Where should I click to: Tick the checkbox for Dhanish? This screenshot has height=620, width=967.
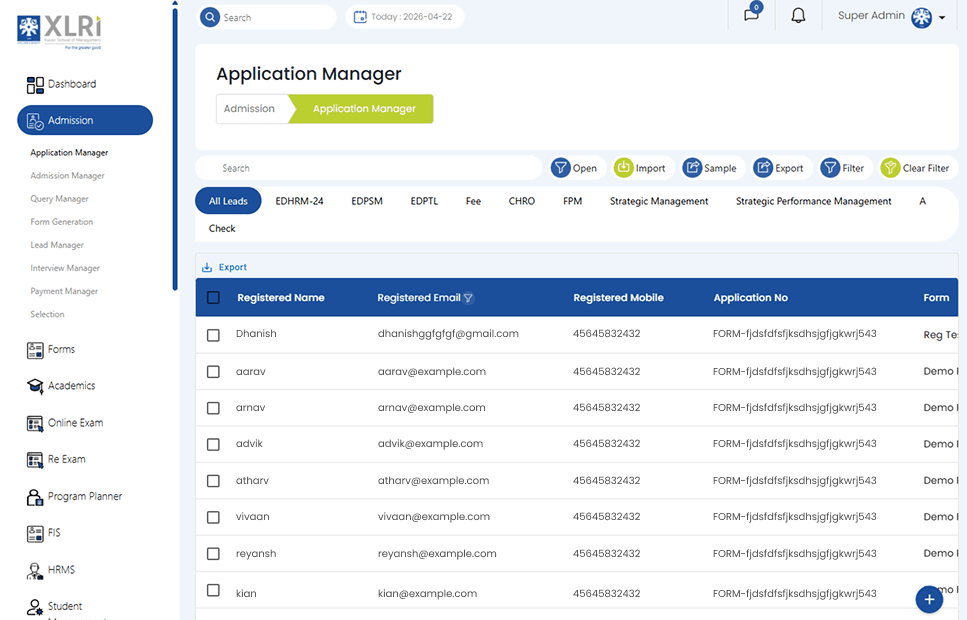(213, 335)
